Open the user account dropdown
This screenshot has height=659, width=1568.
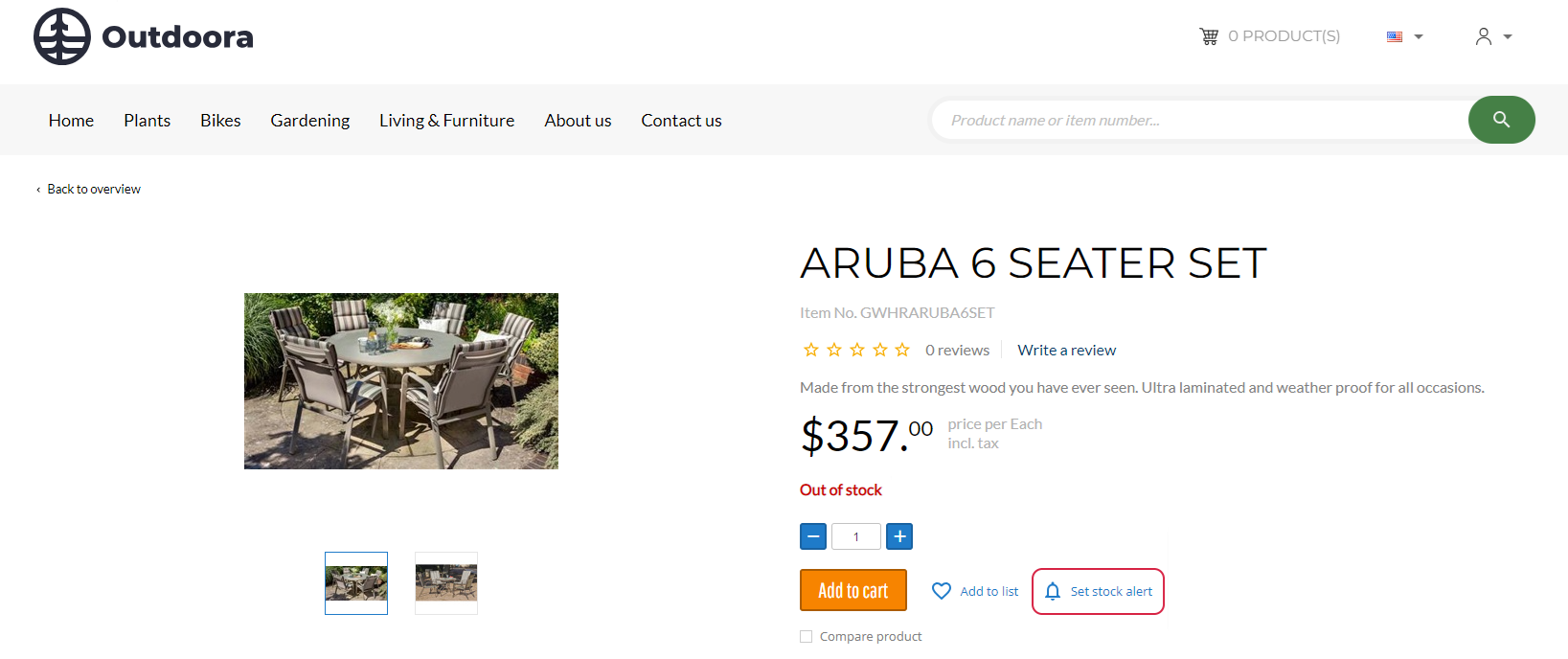point(1493,36)
